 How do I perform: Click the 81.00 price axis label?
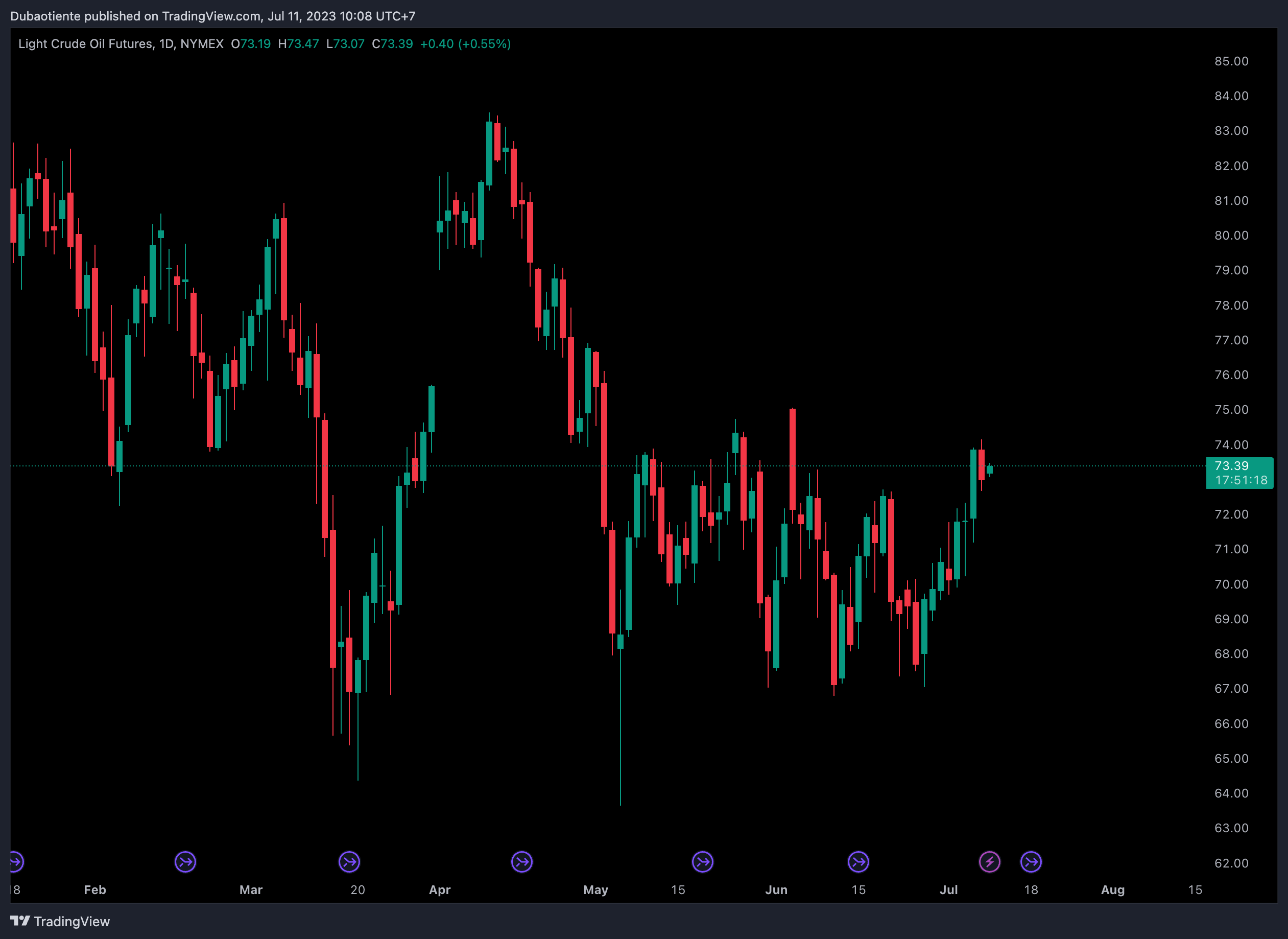tap(1231, 201)
